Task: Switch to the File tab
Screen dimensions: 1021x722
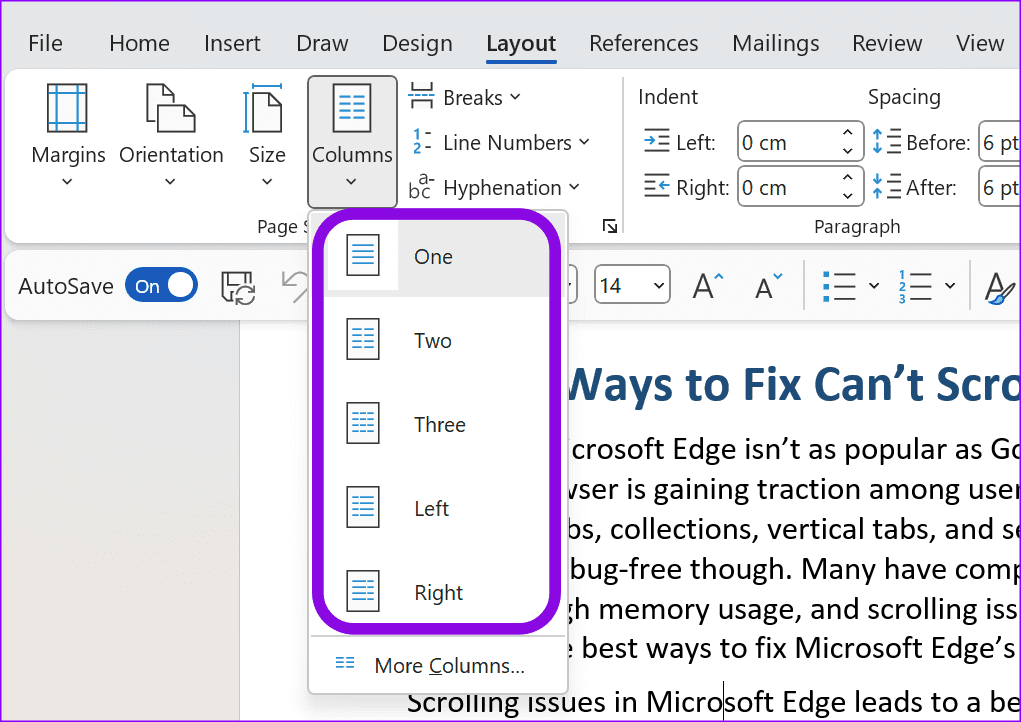Action: tap(46, 44)
